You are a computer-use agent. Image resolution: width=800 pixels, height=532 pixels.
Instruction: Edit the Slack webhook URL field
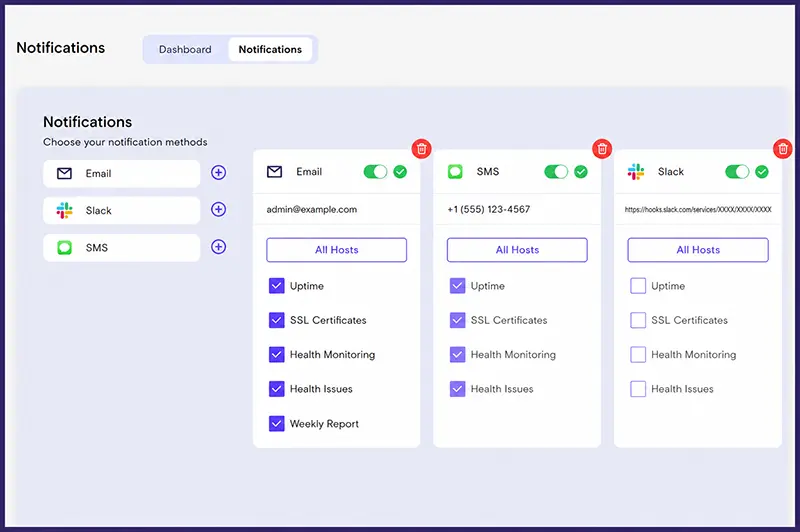[698, 209]
